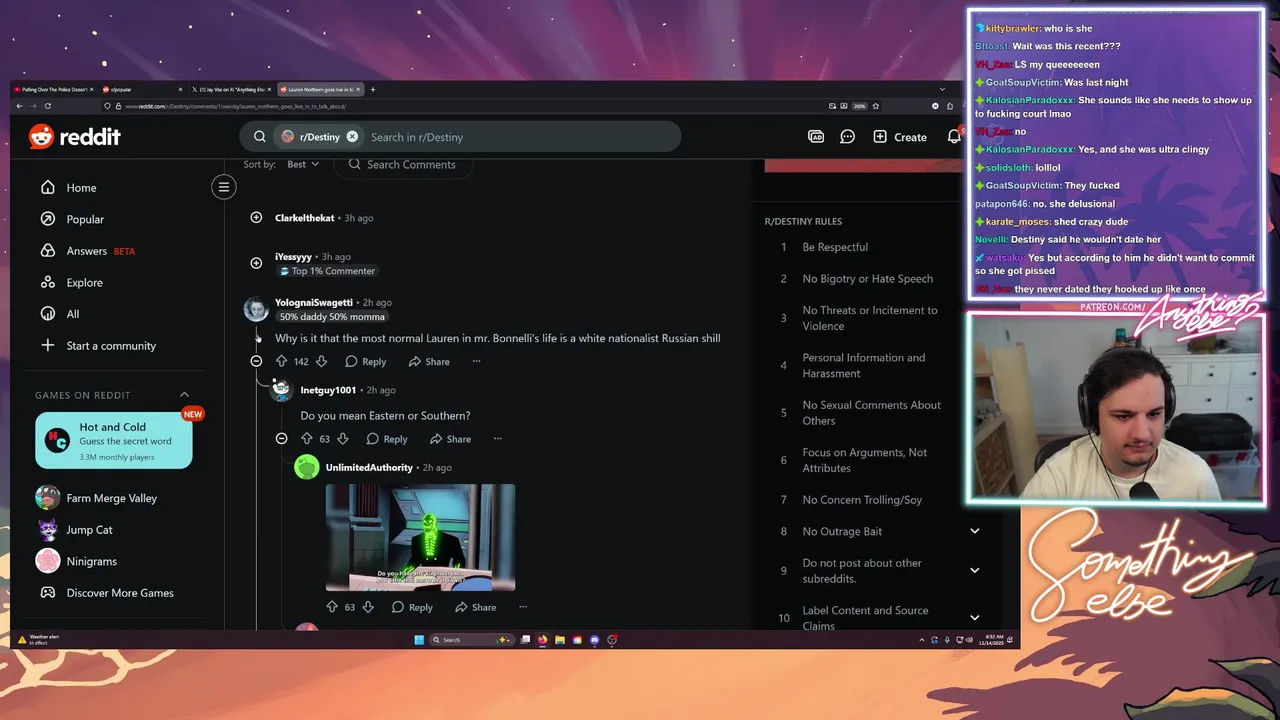Collapse the Games on Reddit section
This screenshot has width=1280, height=720.
click(x=184, y=395)
